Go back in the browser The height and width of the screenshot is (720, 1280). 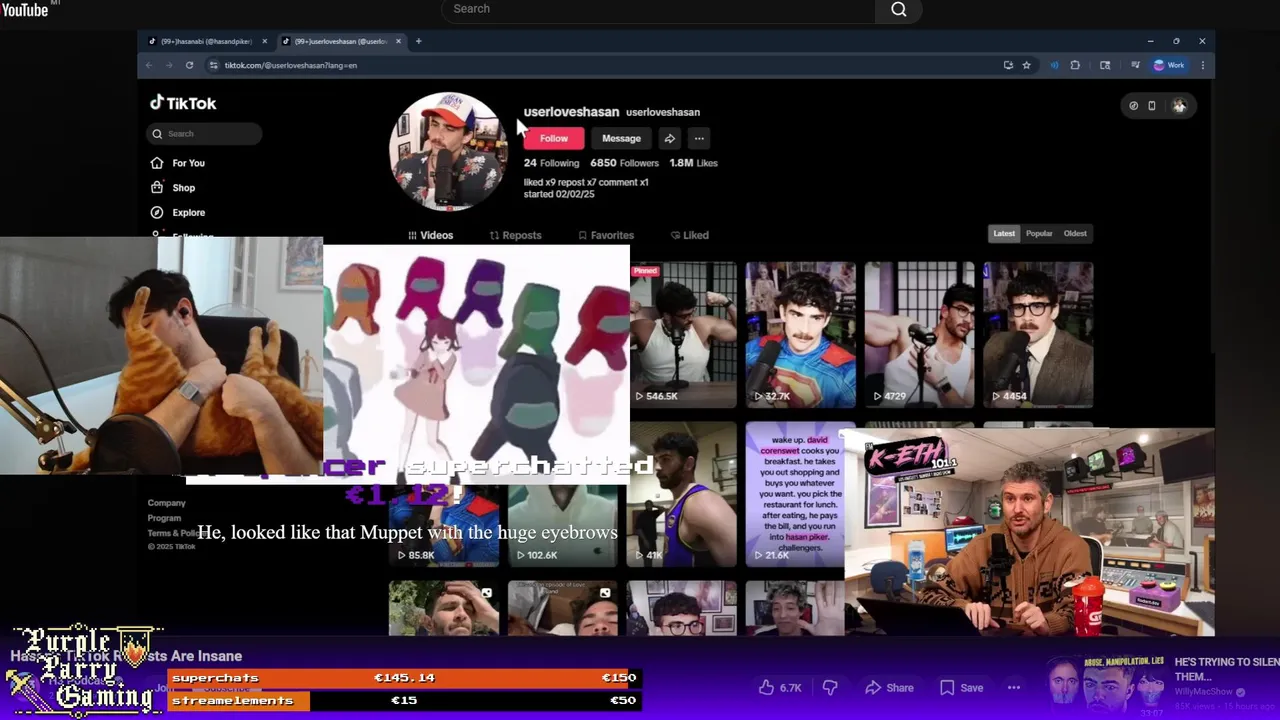coord(148,65)
